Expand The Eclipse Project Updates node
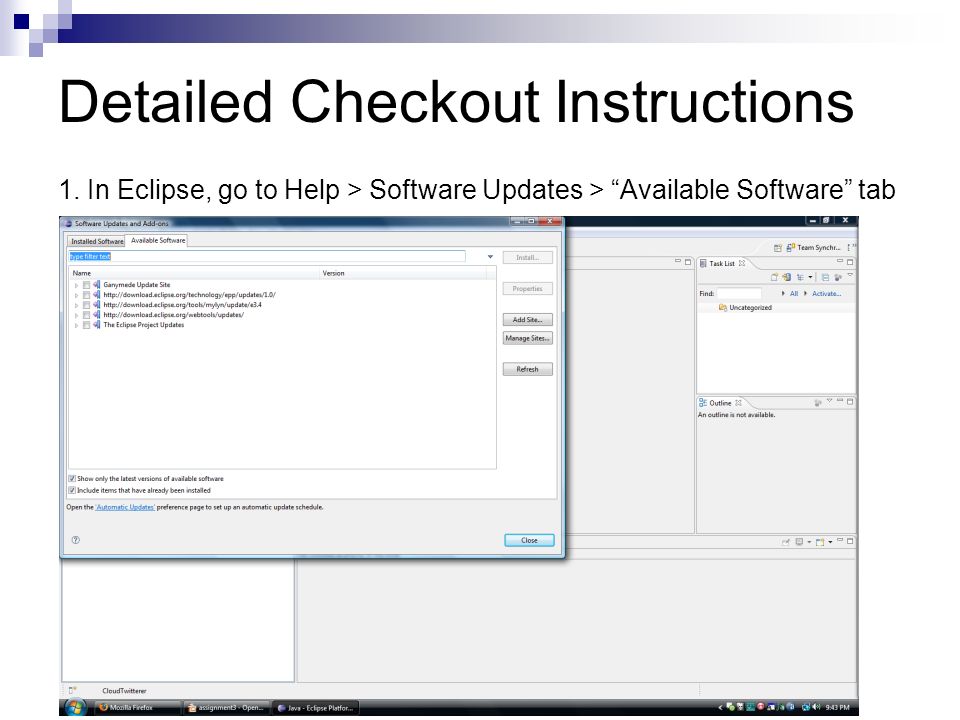The image size is (960, 720). coord(77,325)
